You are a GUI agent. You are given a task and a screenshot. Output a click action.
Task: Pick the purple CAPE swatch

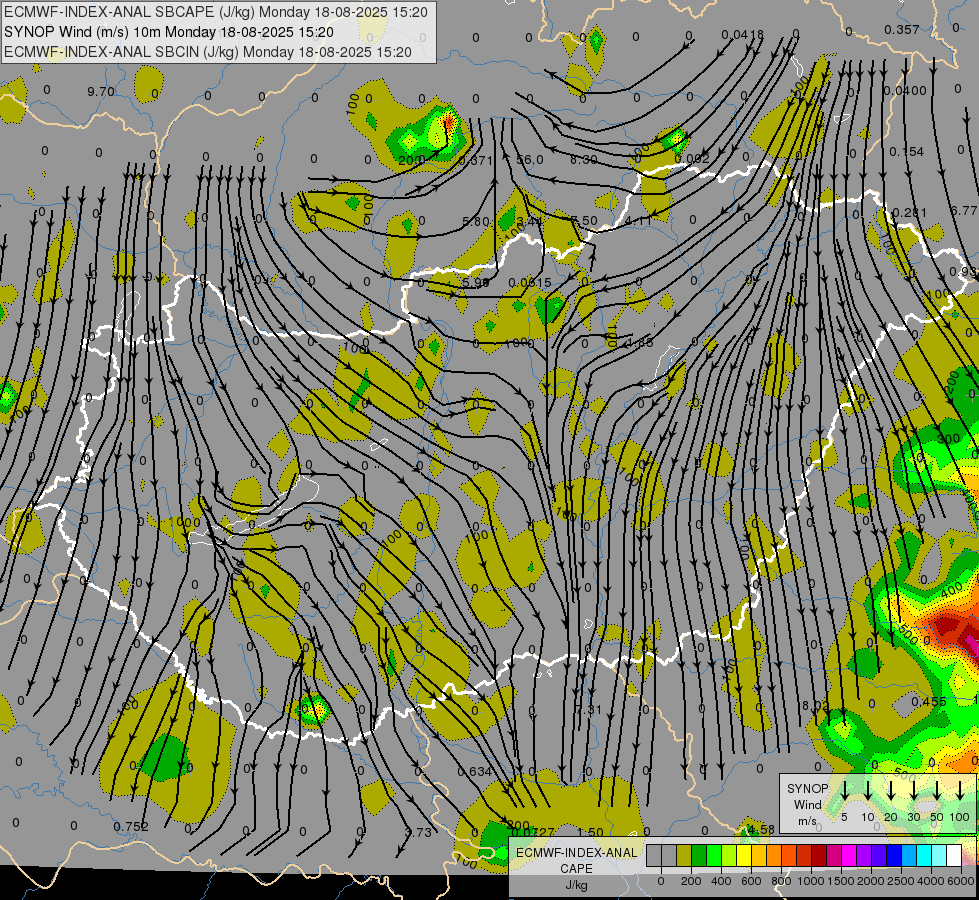click(864, 855)
